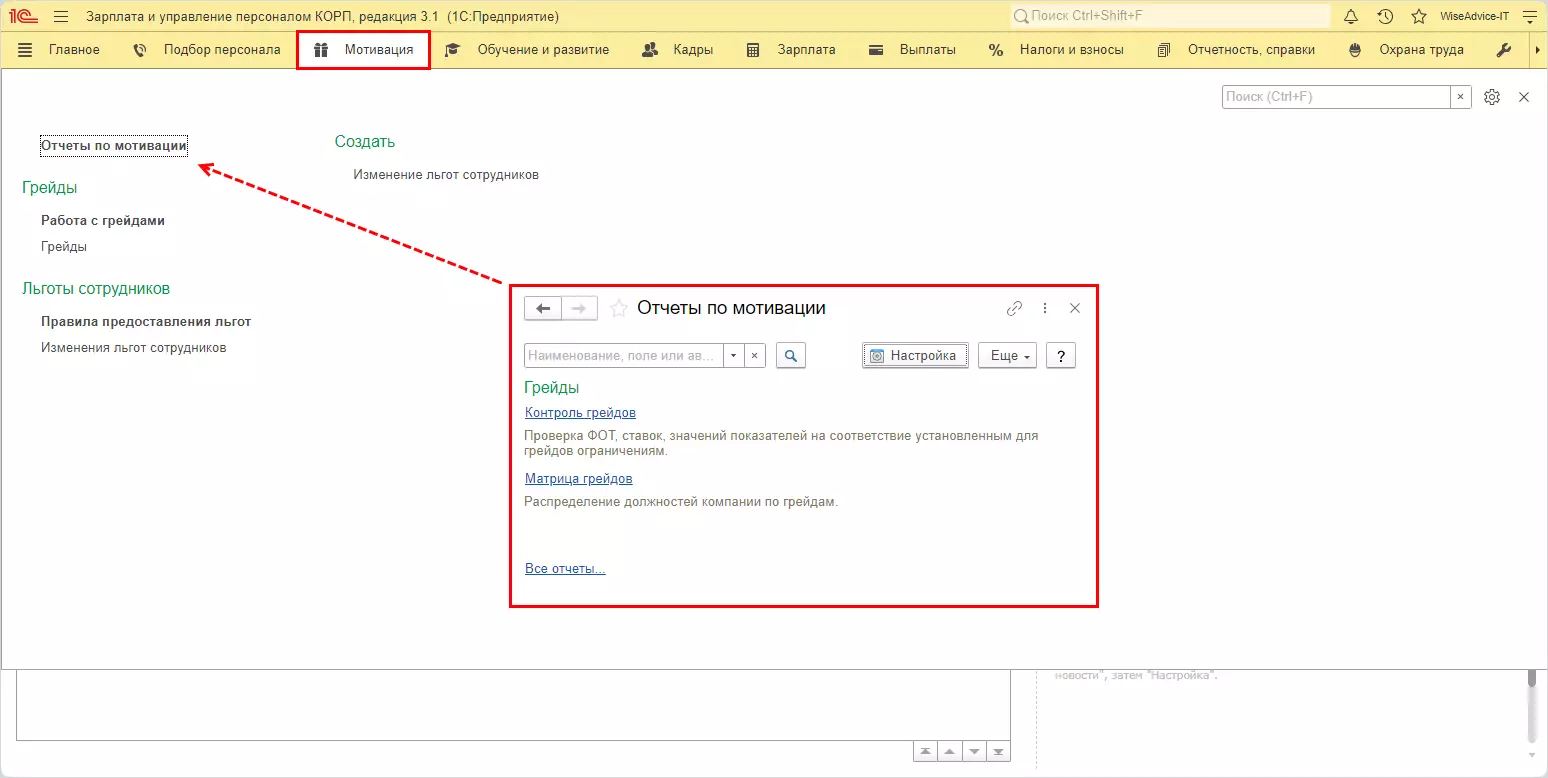Copy link to Отчеты по мотивации with the chain icon
The width and height of the screenshot is (1548, 778).
1014,308
